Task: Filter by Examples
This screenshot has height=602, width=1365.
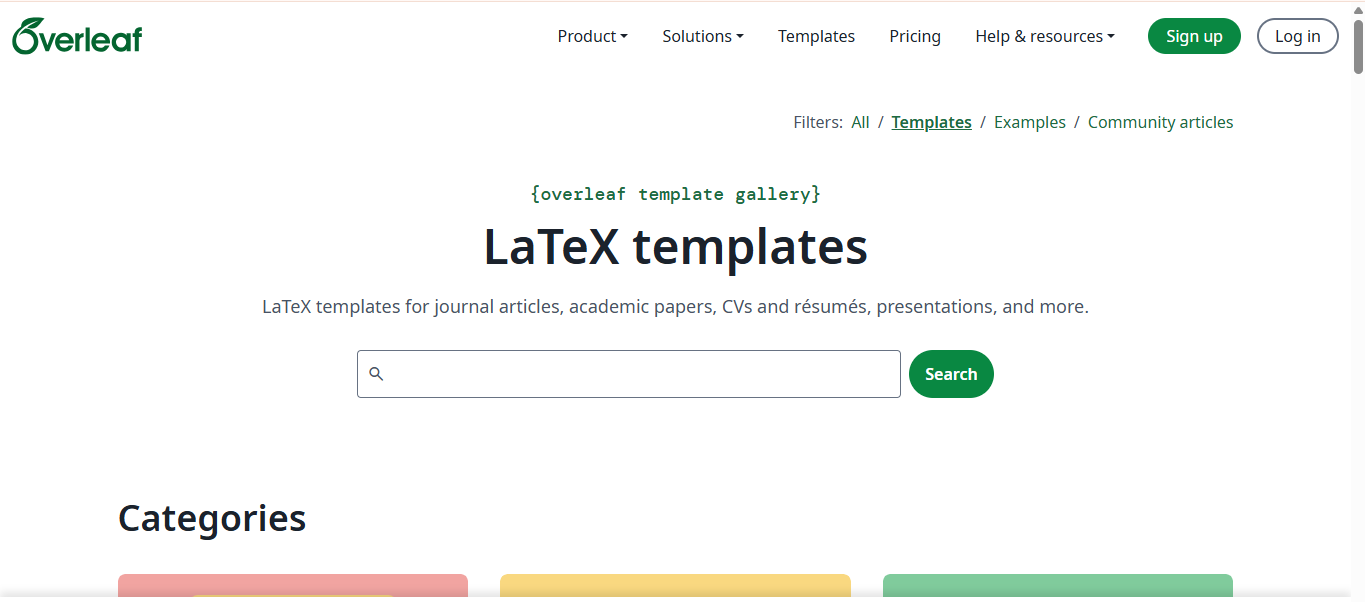Action: (x=1030, y=122)
